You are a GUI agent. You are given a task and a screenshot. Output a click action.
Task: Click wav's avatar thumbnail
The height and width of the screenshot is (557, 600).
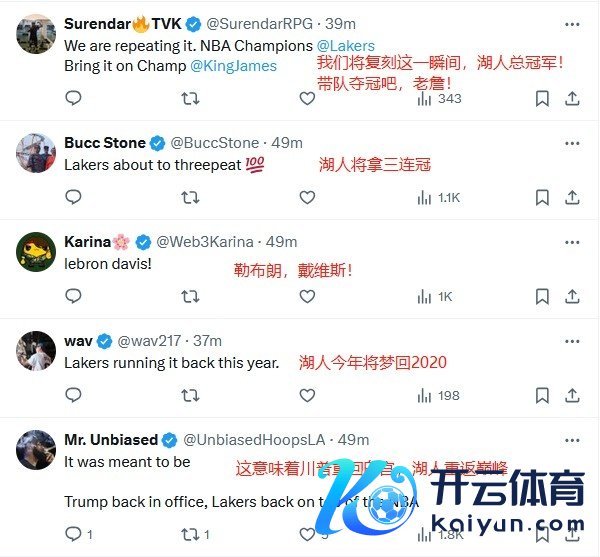(x=36, y=351)
